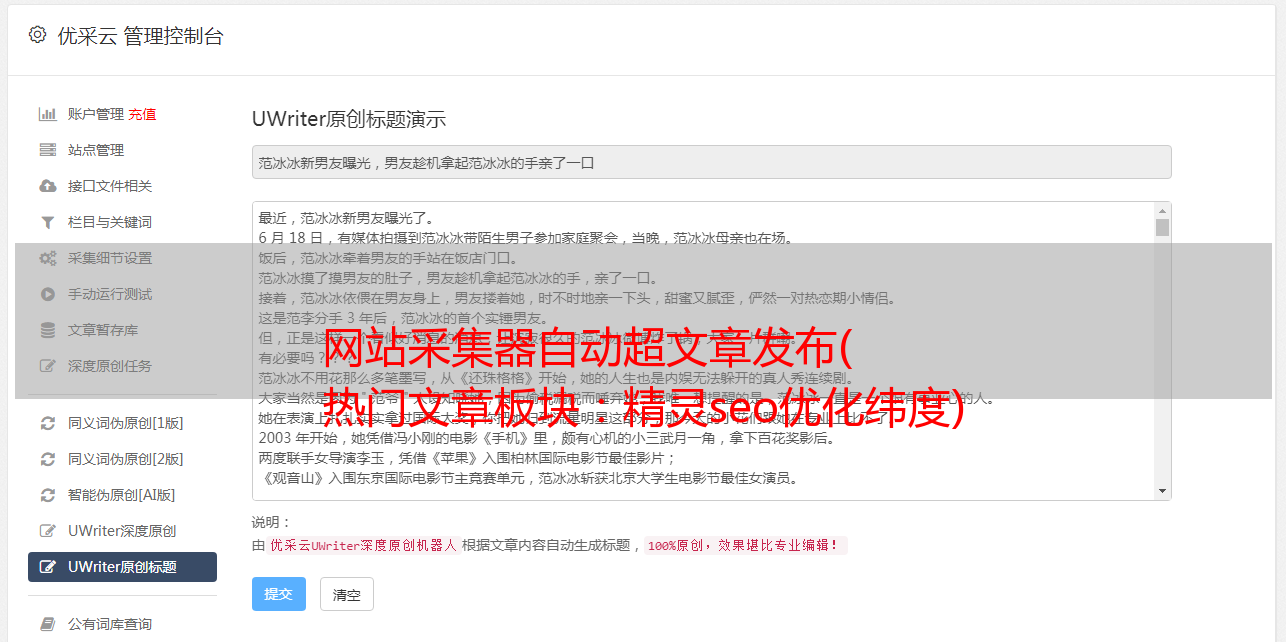
Task: Click the 优采云UWriter深度原创机器人 link text
Action: coord(363,546)
